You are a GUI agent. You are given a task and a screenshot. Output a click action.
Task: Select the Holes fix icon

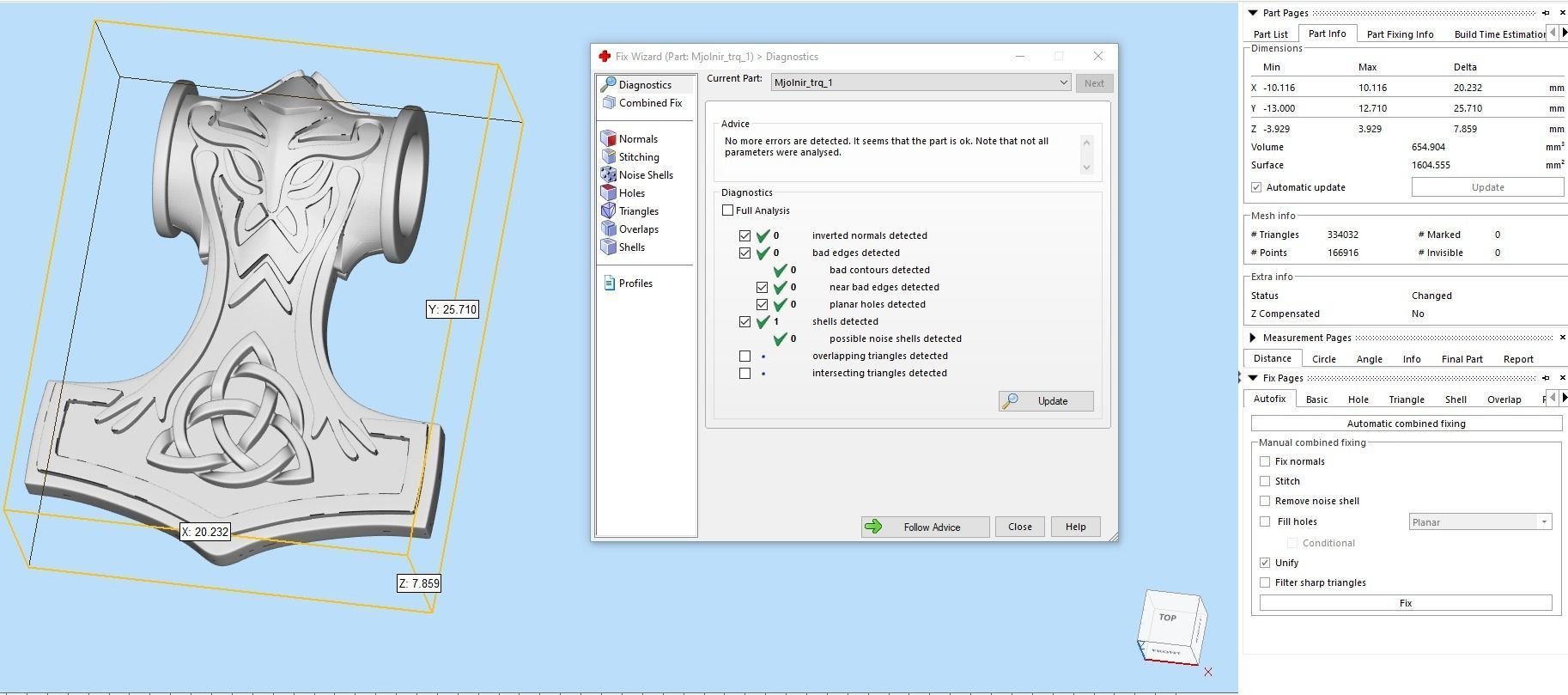coord(609,193)
